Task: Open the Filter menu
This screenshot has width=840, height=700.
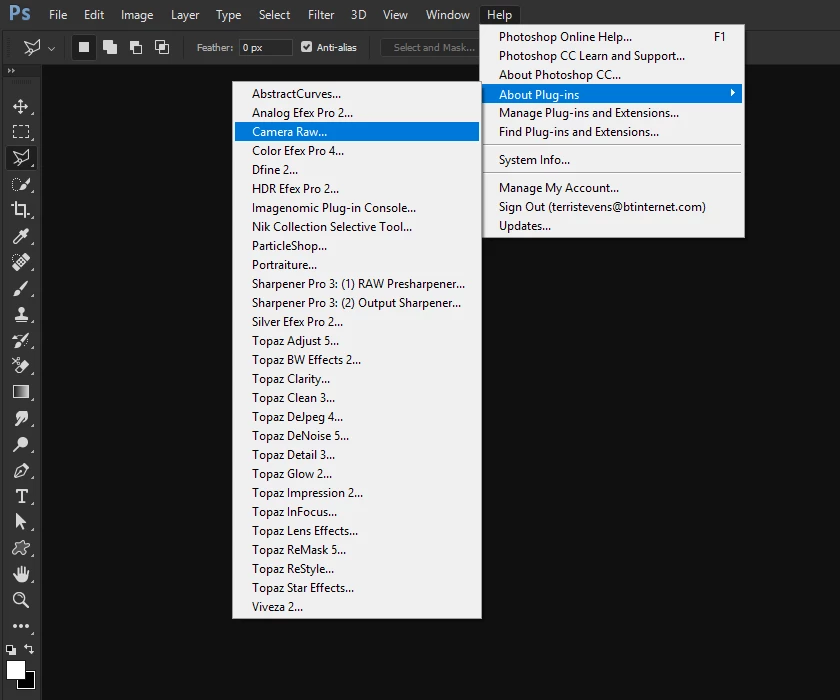Action: tap(321, 14)
